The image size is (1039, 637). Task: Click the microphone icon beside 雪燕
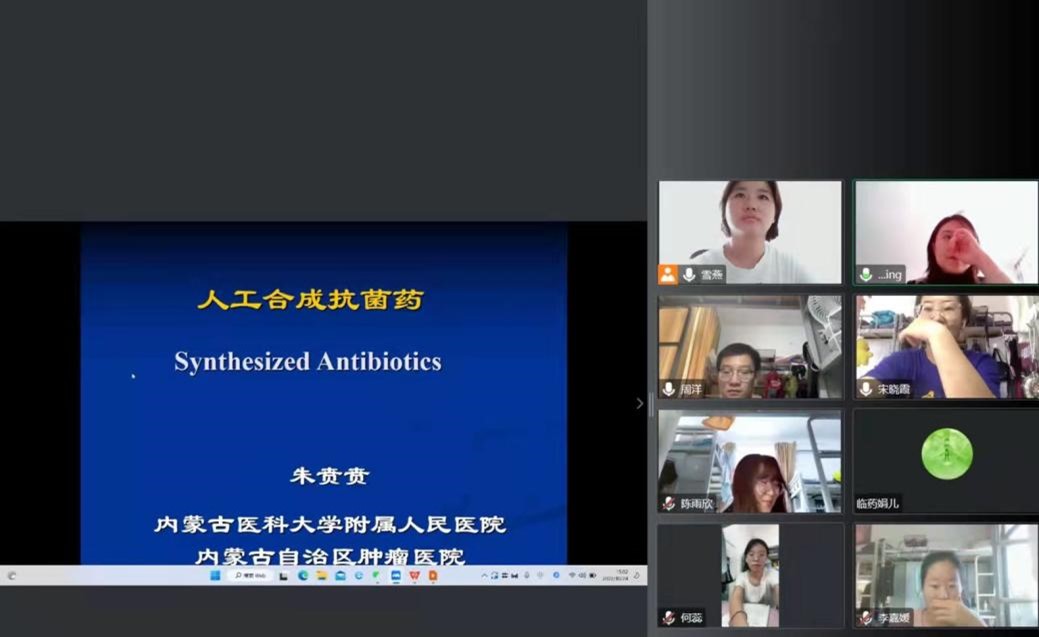tap(689, 275)
